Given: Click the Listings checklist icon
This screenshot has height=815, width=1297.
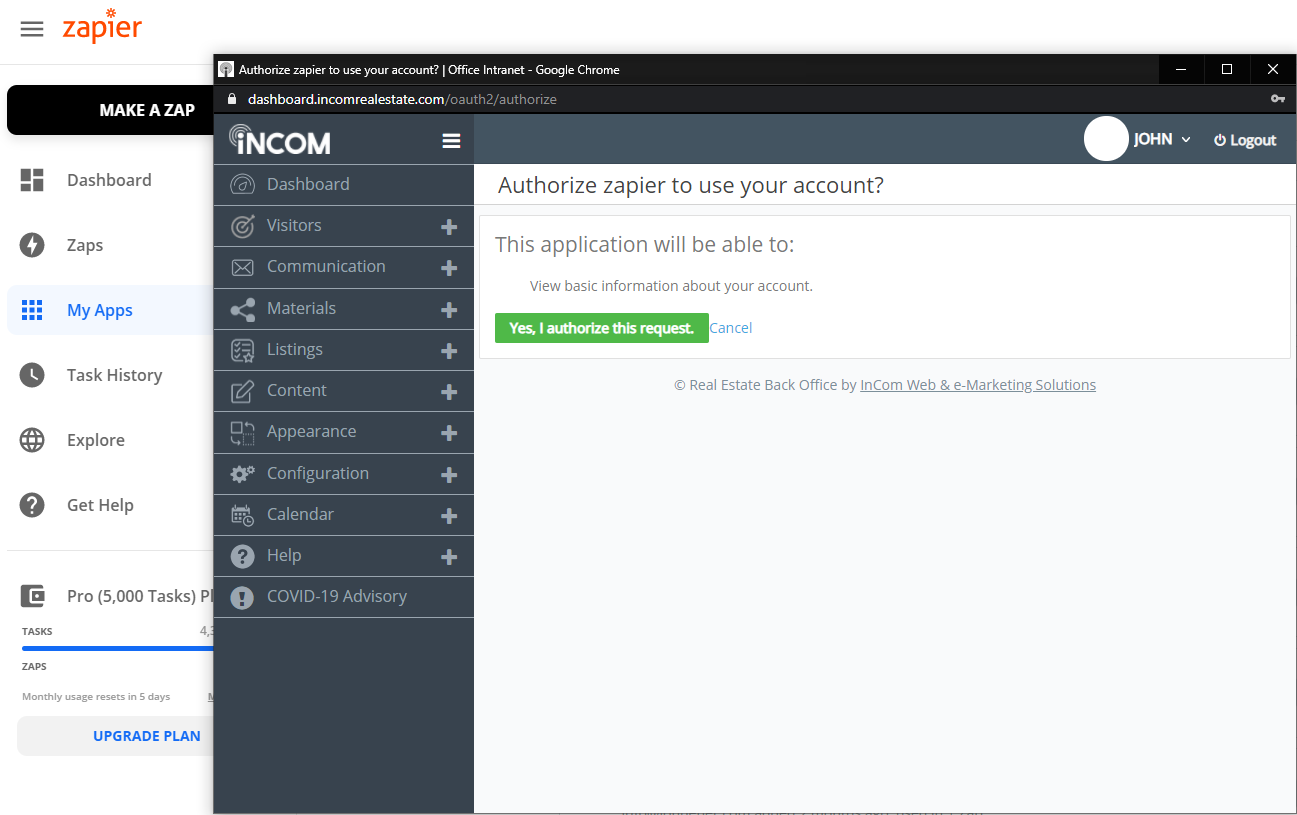Looking at the screenshot, I should 242,350.
